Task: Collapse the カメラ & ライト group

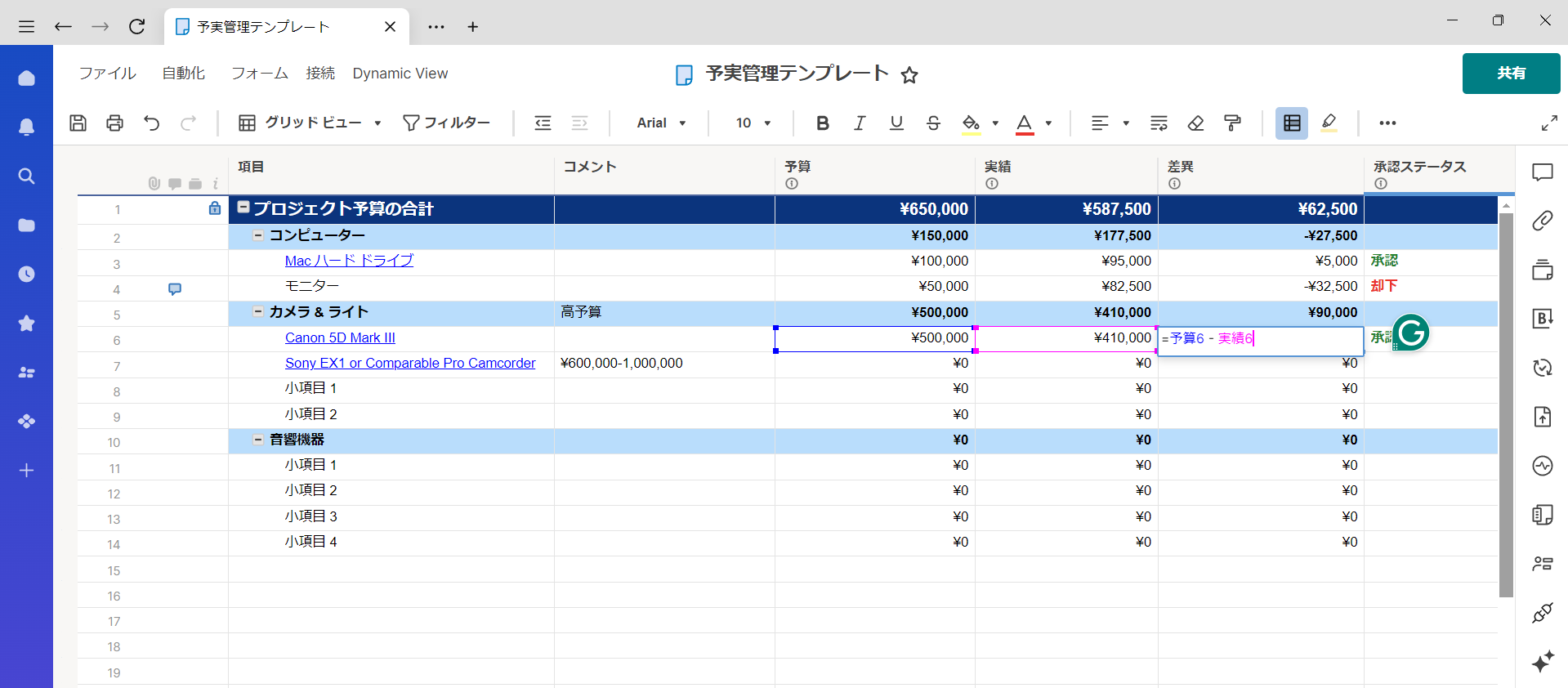Action: (x=258, y=311)
